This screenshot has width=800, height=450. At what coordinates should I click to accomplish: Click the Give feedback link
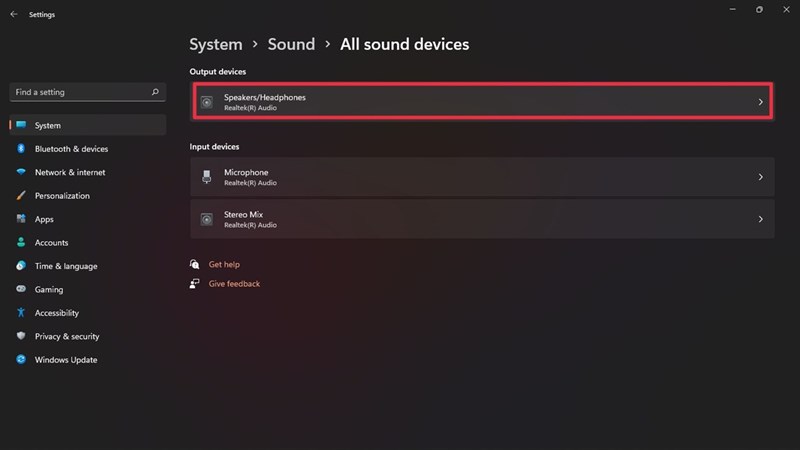pyautogui.click(x=234, y=284)
